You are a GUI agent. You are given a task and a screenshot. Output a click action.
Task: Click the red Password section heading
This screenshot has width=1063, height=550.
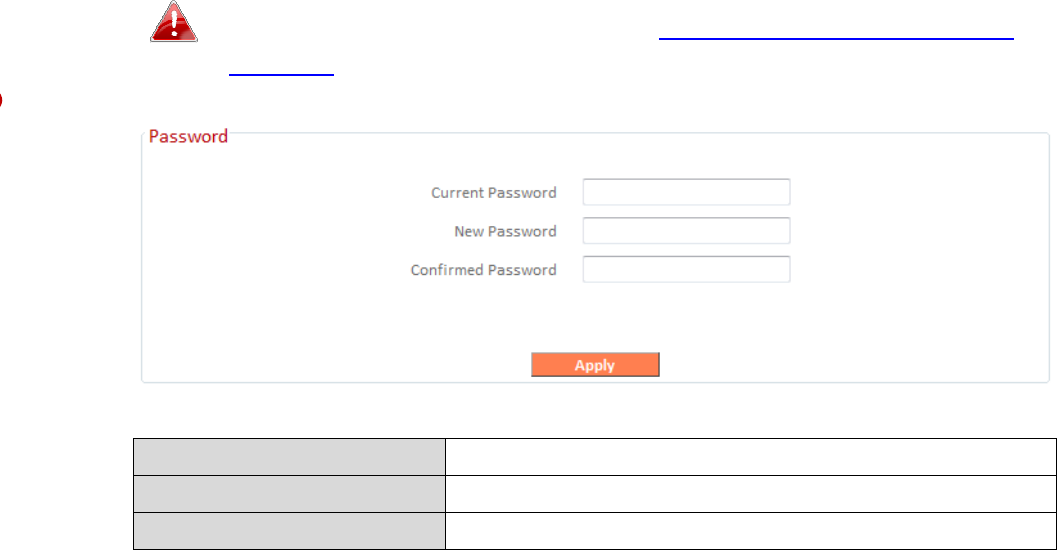(x=188, y=136)
